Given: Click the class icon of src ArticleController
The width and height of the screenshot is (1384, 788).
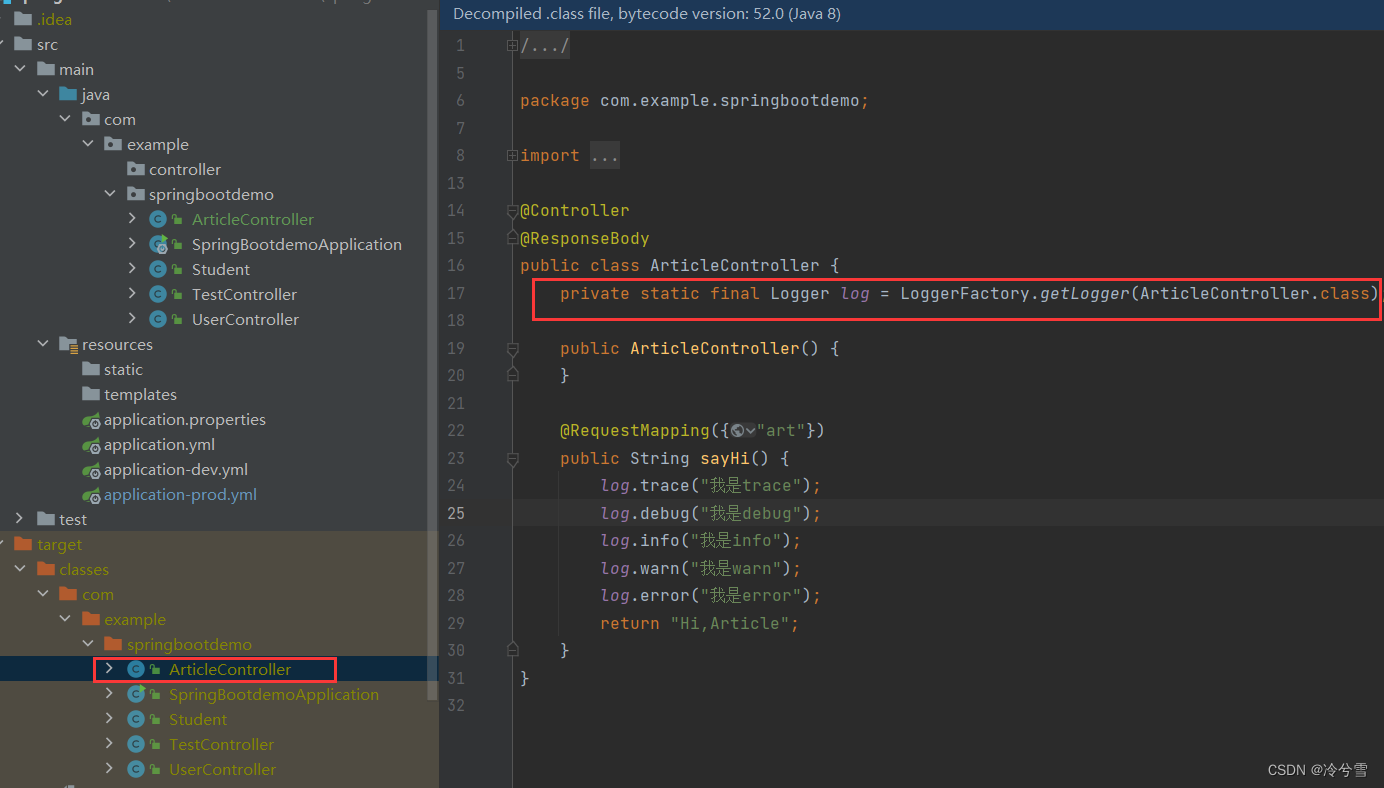Looking at the screenshot, I should pos(158,219).
